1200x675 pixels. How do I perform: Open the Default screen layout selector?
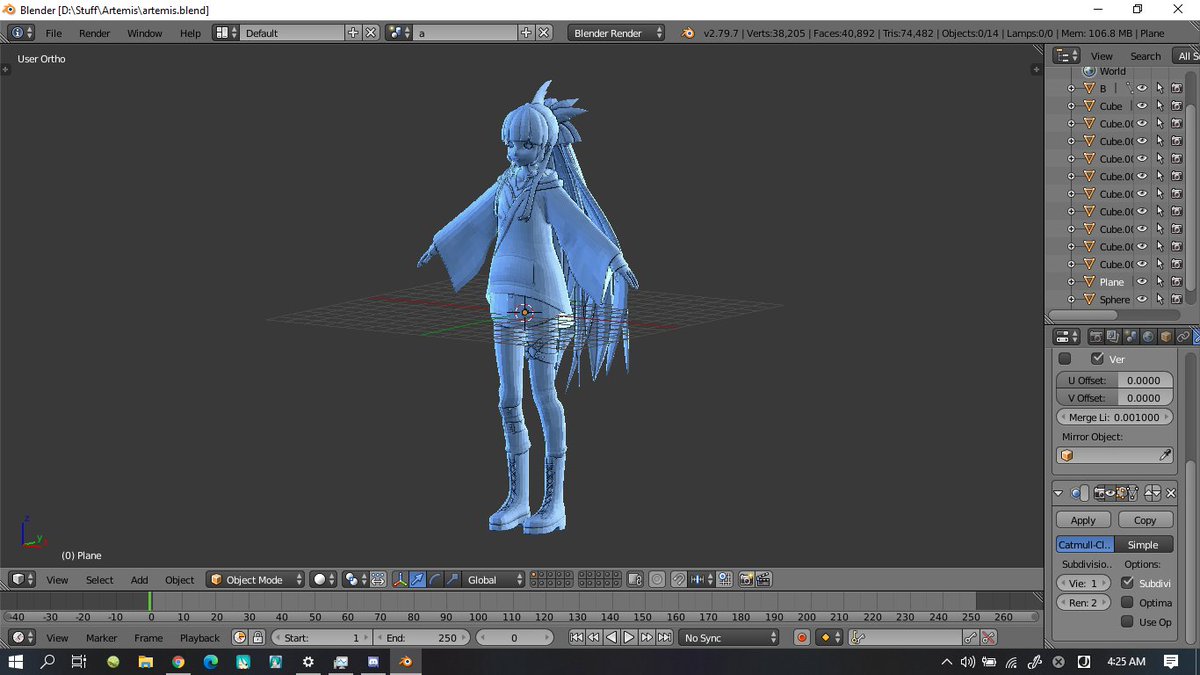coord(226,33)
